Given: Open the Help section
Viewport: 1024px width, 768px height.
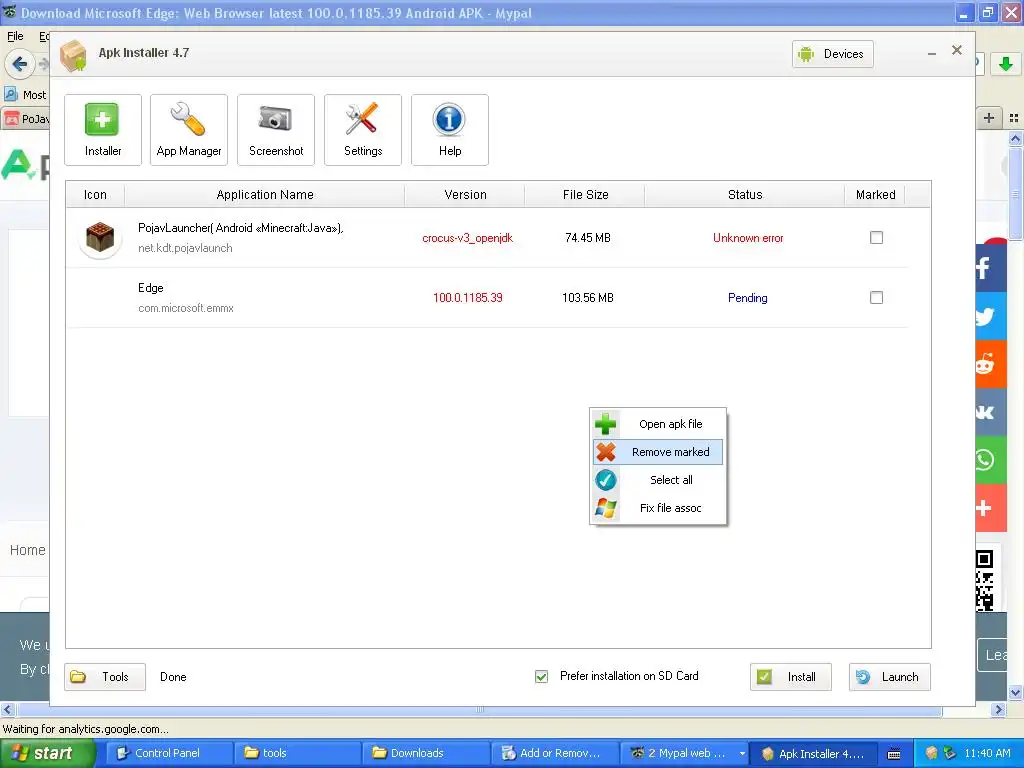Looking at the screenshot, I should (449, 130).
